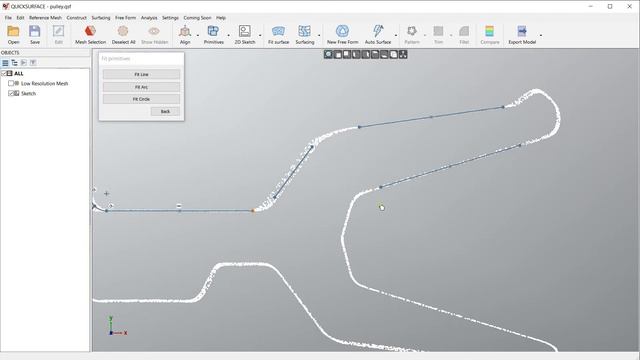Open a file with the Open icon
The height and width of the screenshot is (360, 640).
click(13, 35)
